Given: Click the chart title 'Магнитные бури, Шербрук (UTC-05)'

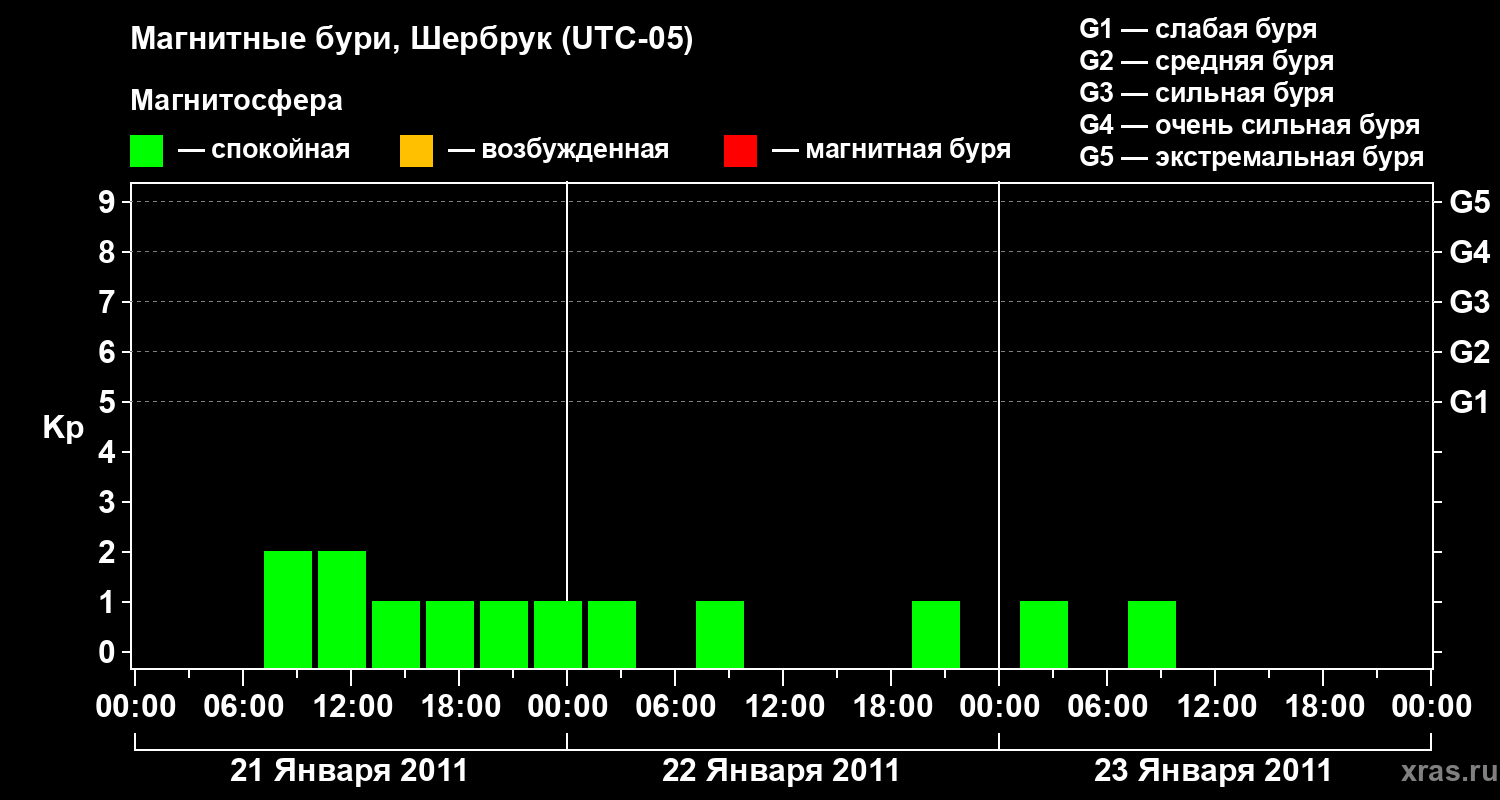Looking at the screenshot, I should [411, 41].
